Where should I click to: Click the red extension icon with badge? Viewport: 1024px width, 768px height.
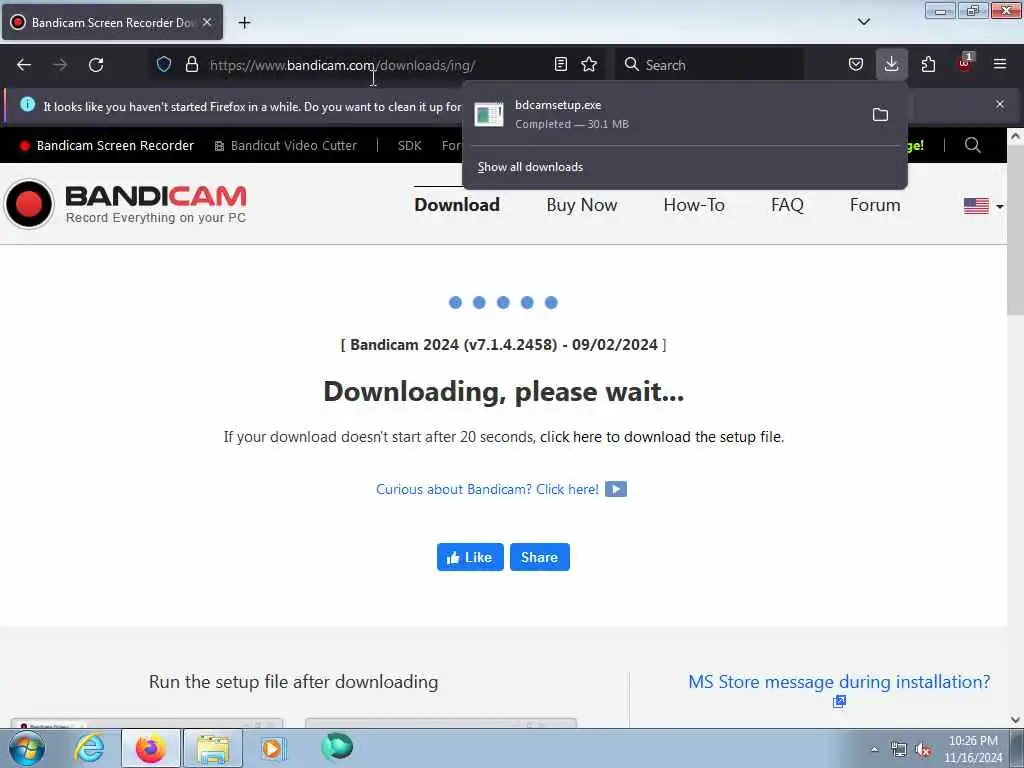click(965, 63)
